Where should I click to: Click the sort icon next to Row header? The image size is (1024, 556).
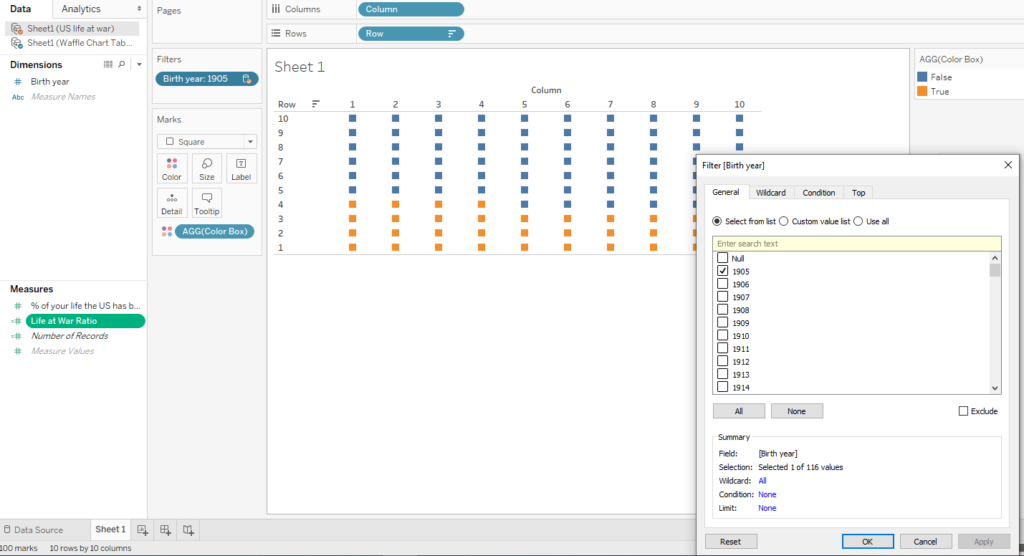coord(315,104)
